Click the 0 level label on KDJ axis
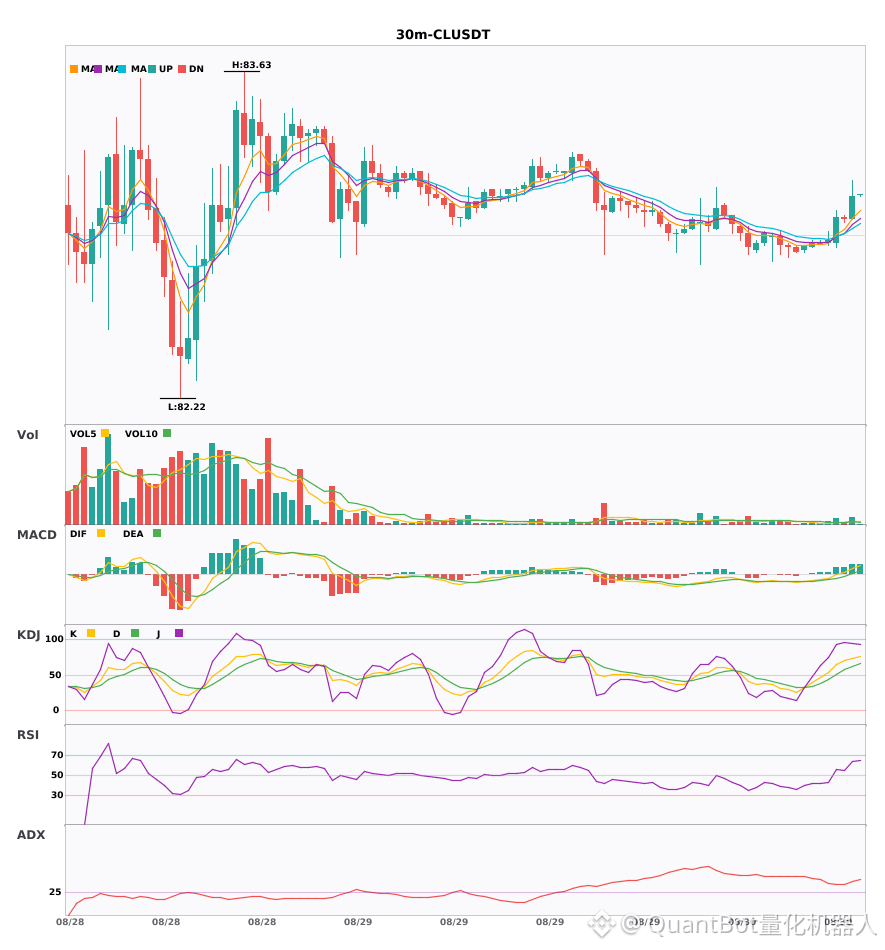This screenshot has height=950, width=885. (56, 710)
